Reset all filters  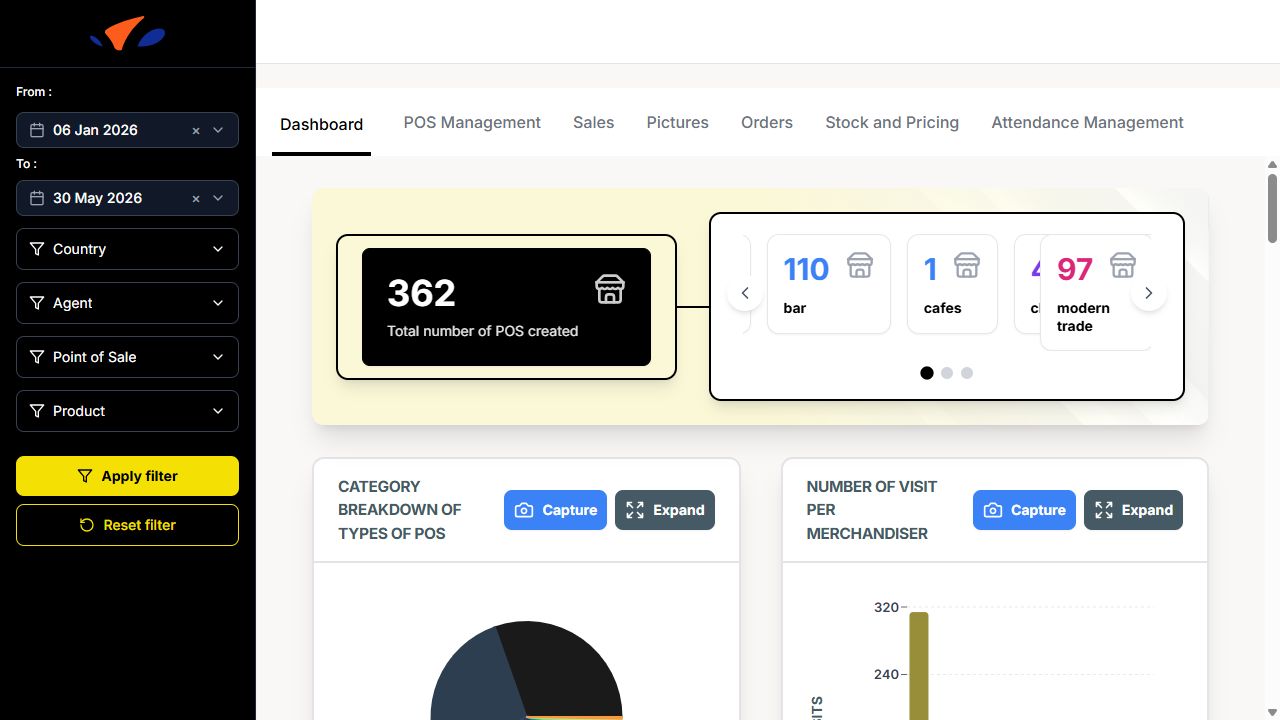127,525
